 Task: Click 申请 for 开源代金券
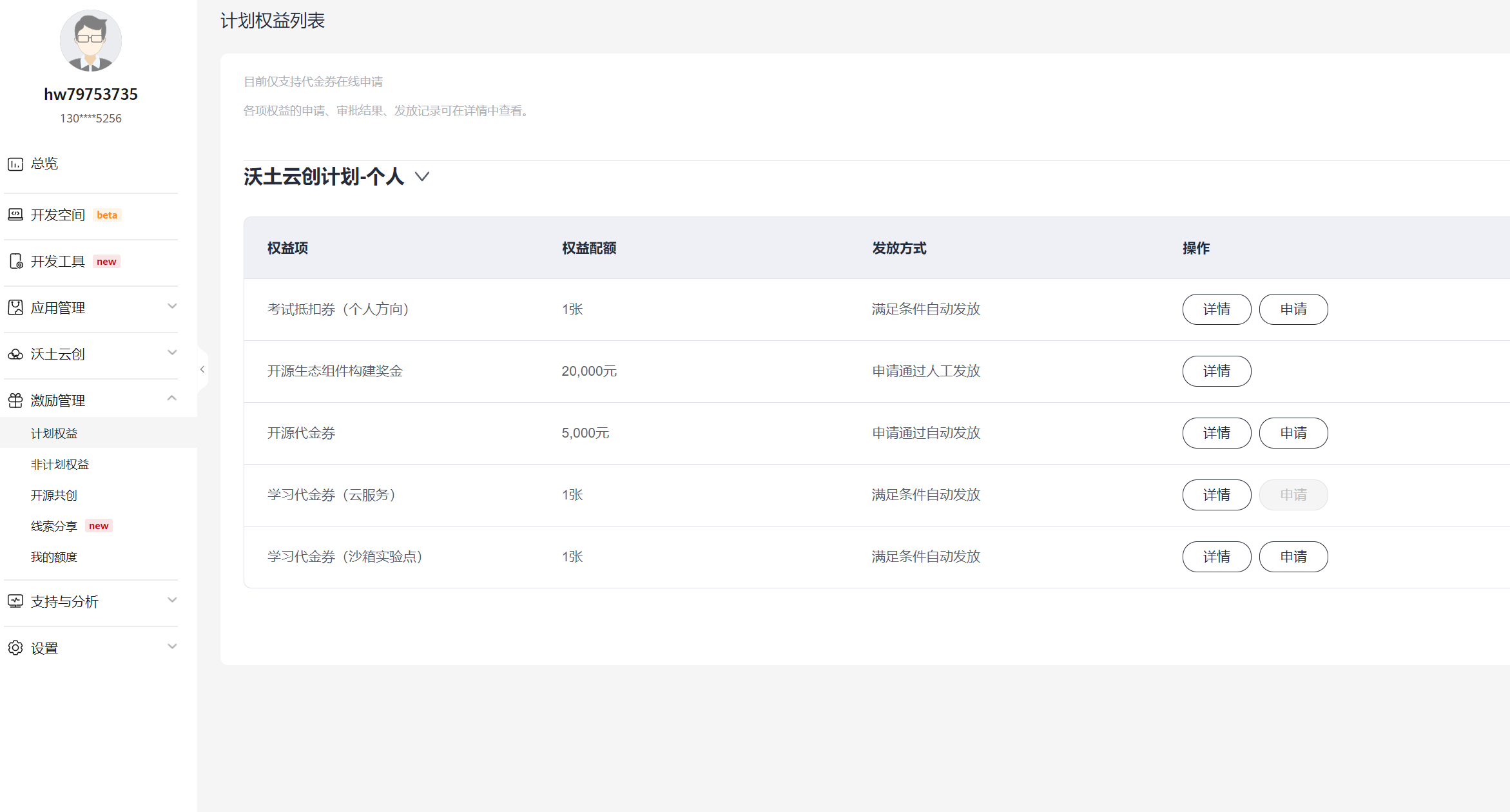tap(1293, 433)
